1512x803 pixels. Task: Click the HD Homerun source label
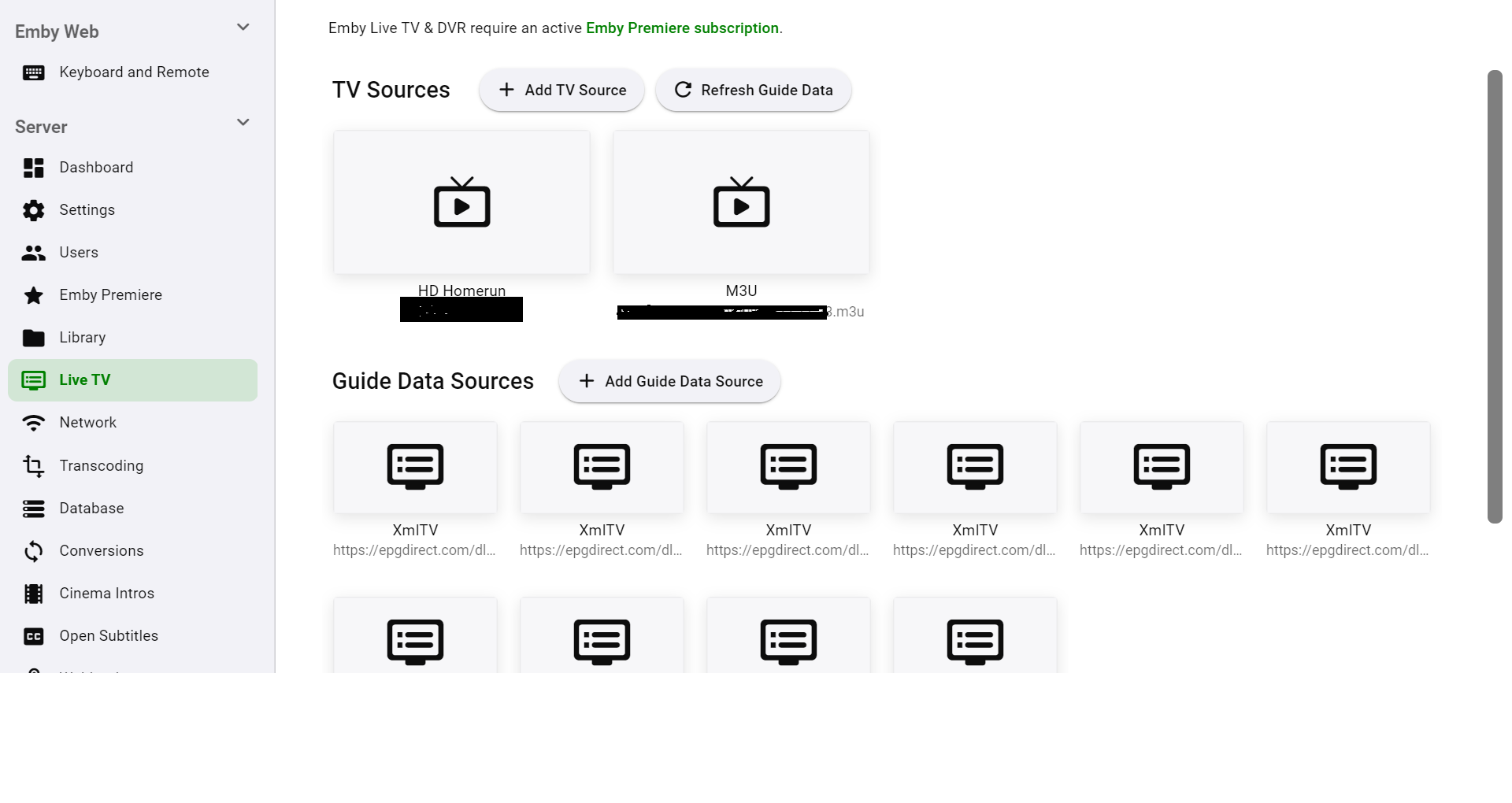pos(461,290)
